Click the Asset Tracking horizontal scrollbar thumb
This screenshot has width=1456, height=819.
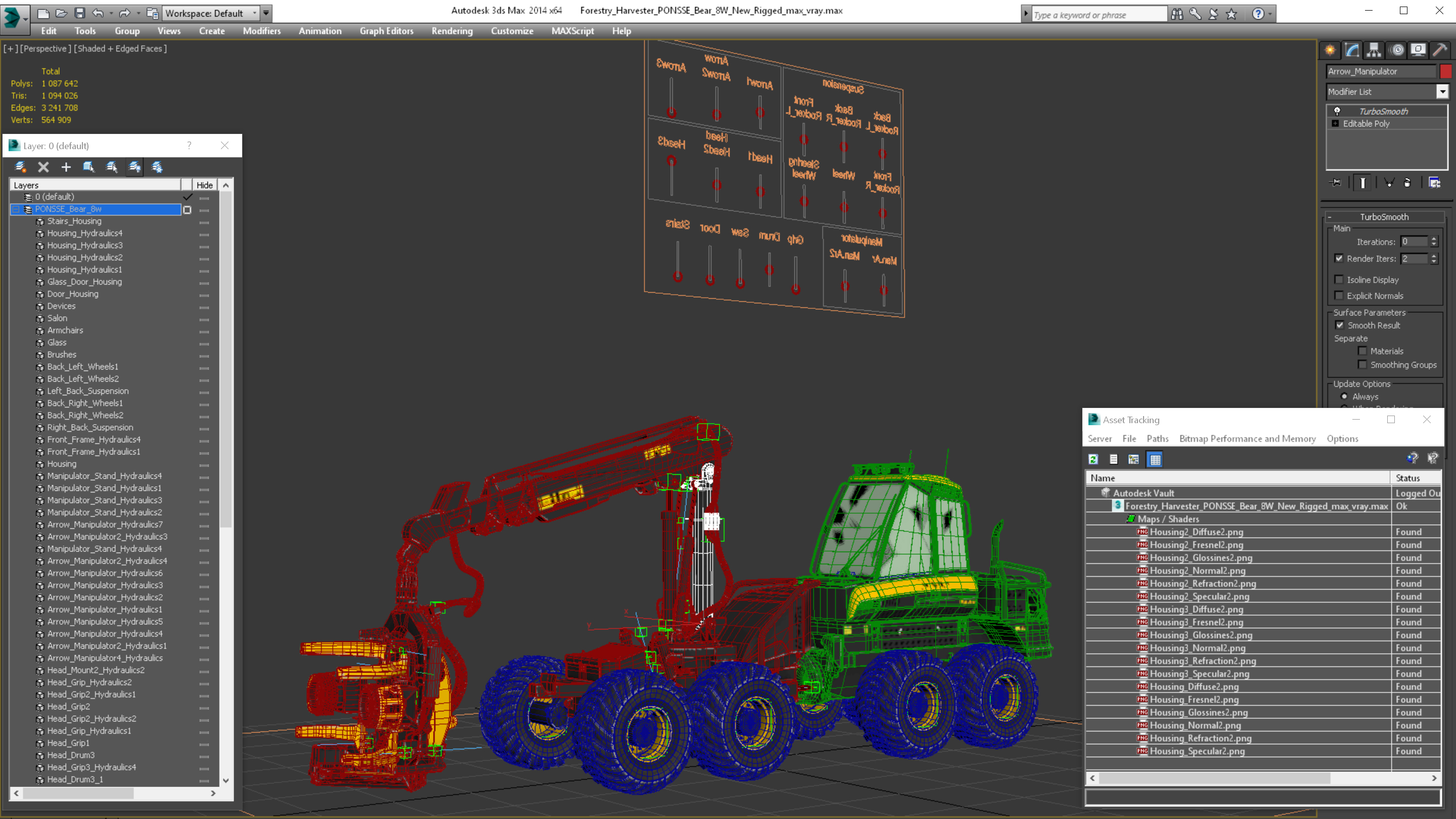[1214, 779]
